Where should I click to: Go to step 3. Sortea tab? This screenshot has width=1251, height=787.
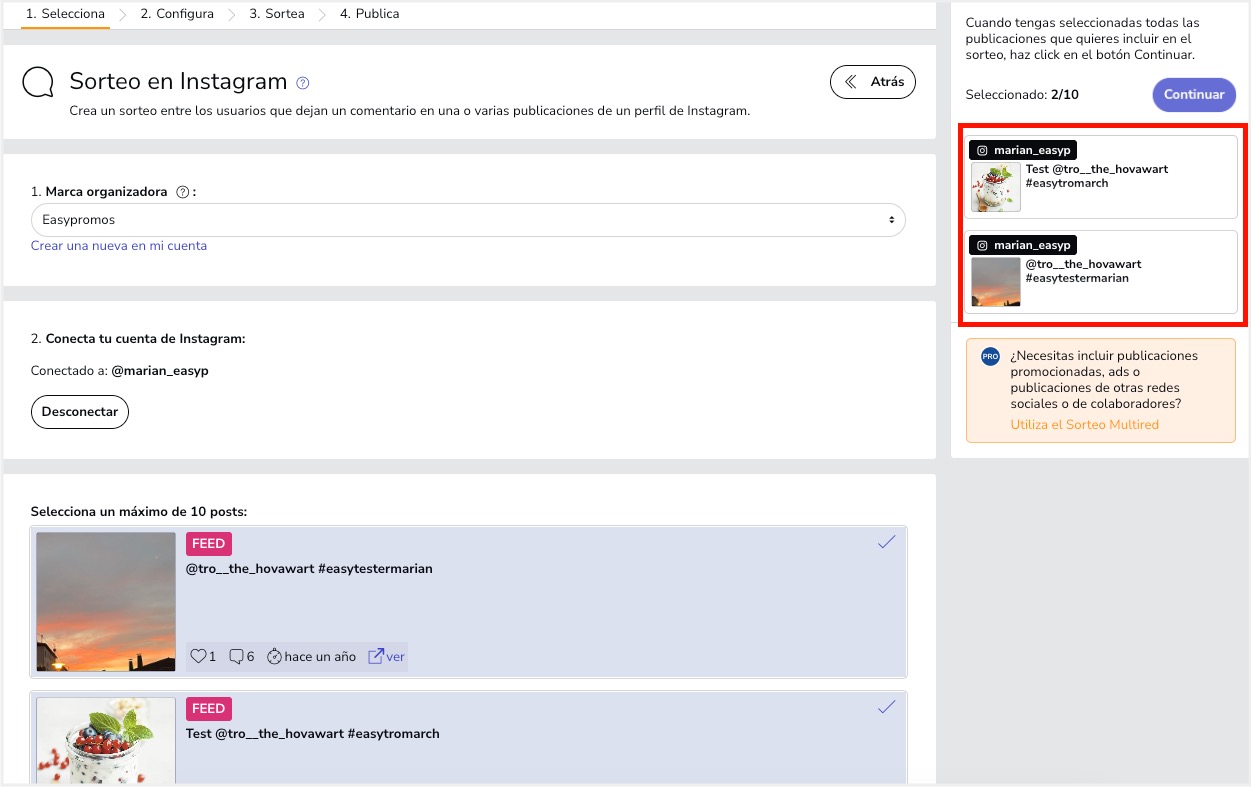(277, 14)
